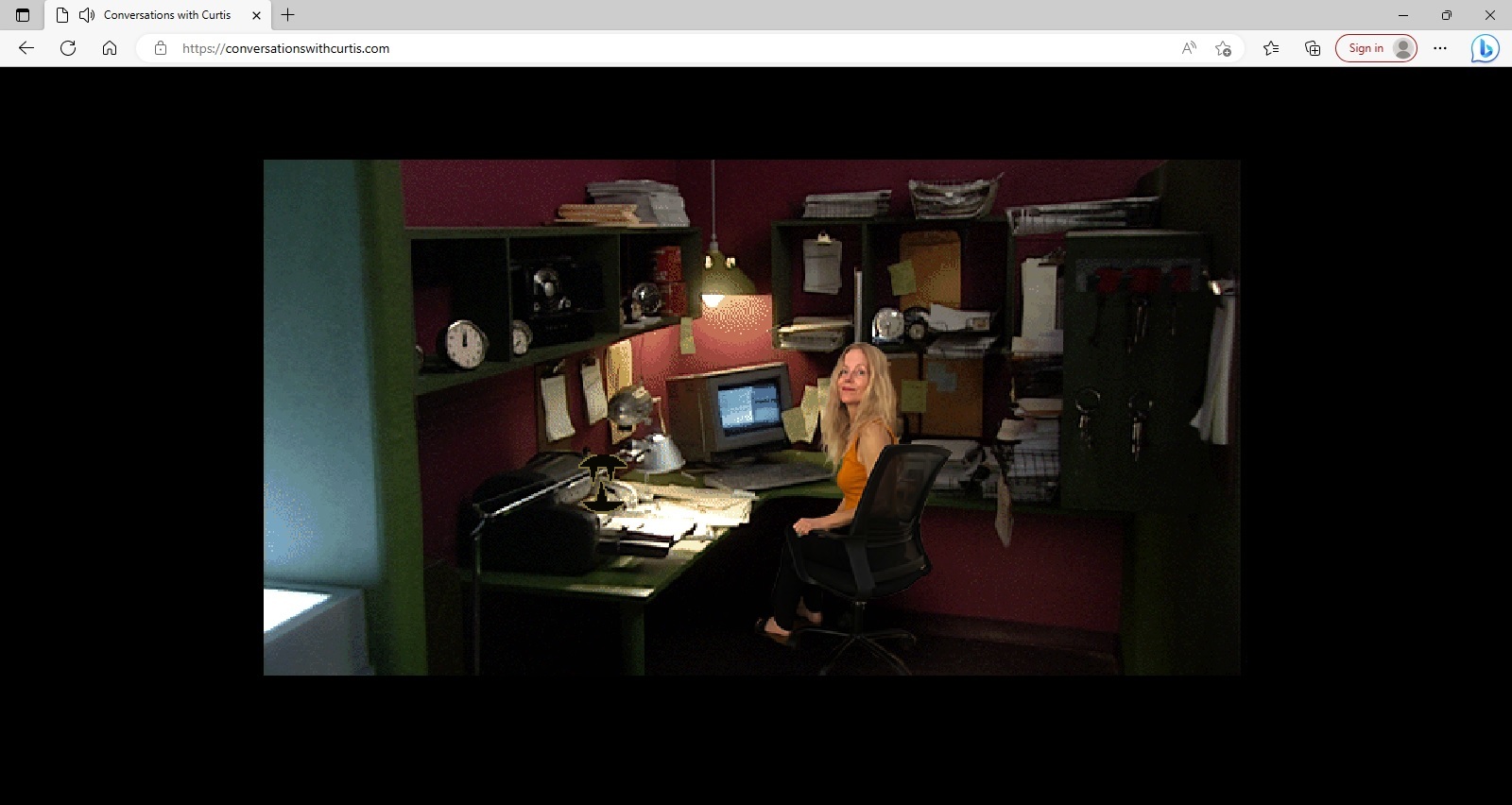The width and height of the screenshot is (1512, 805).
Task: Open the tab actions menu icon
Action: coord(23,15)
